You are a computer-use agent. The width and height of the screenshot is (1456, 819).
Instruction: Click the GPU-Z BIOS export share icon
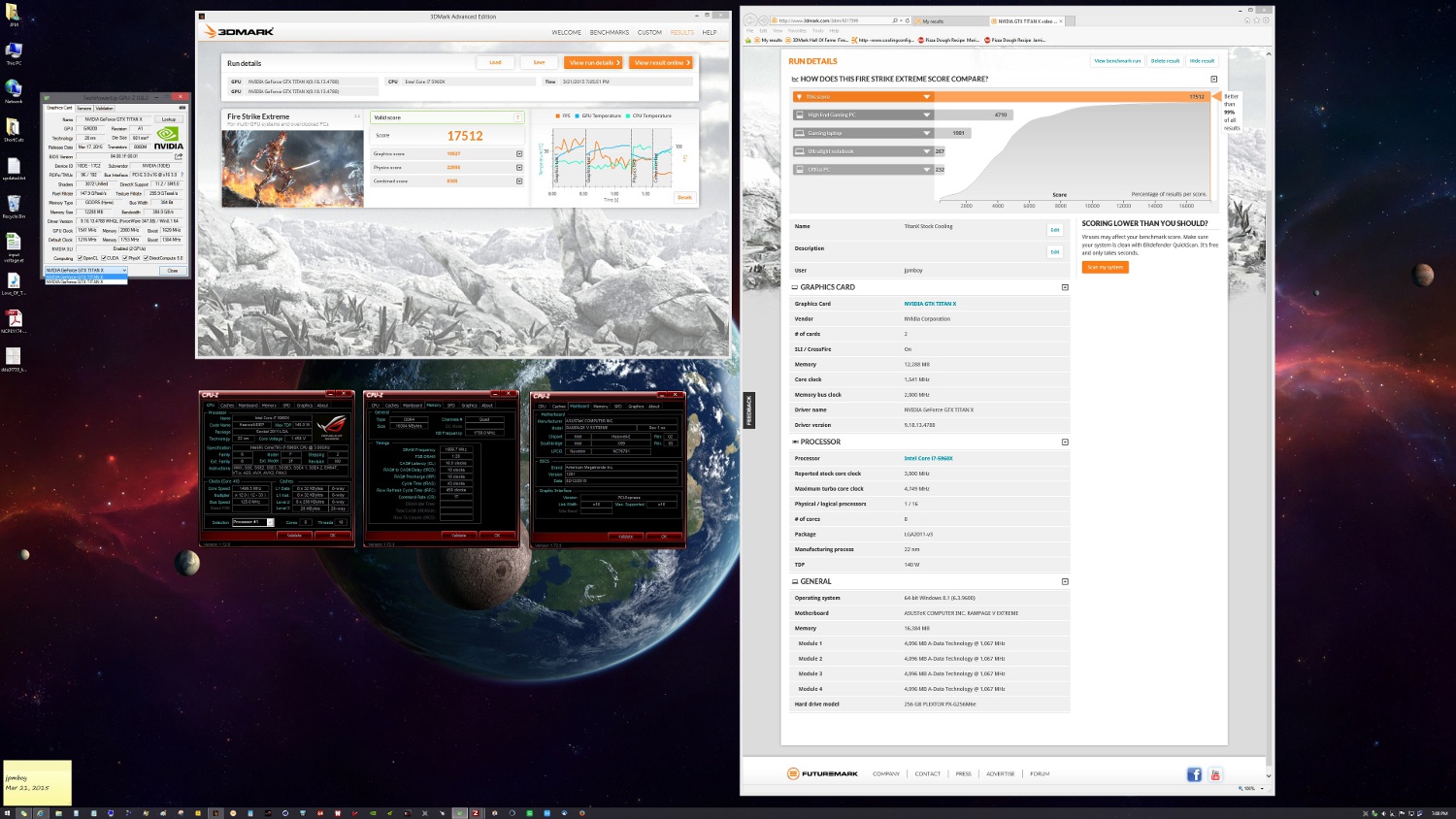click(x=179, y=156)
